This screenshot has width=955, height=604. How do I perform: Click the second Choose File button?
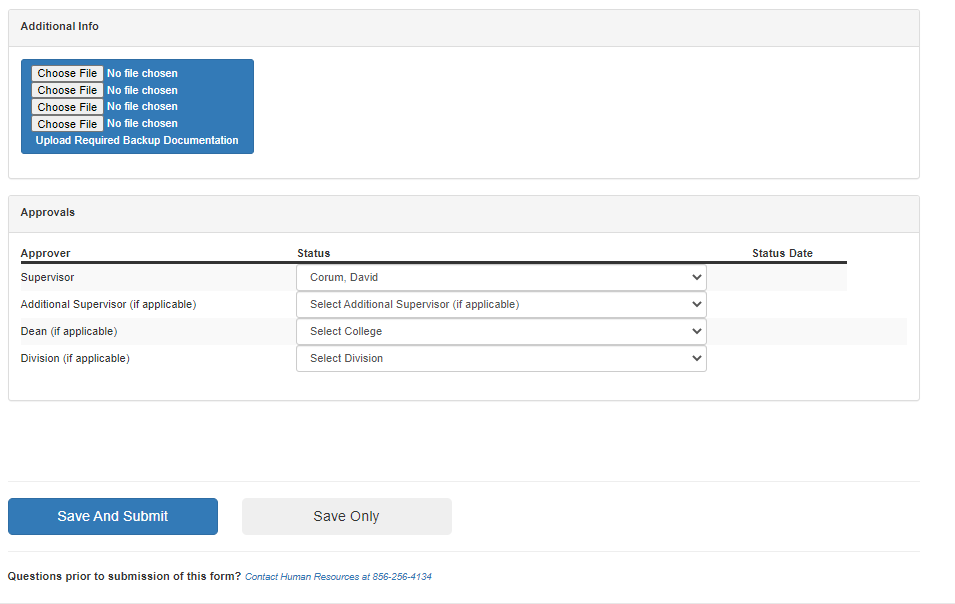pos(67,90)
